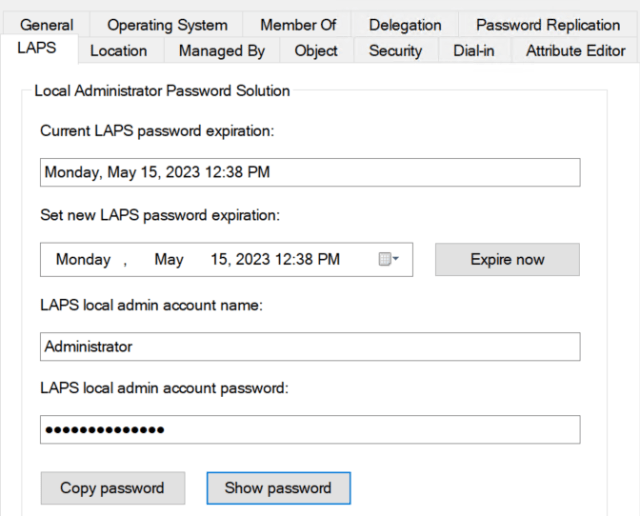
Task: Open the Managed By tab
Action: click(222, 50)
